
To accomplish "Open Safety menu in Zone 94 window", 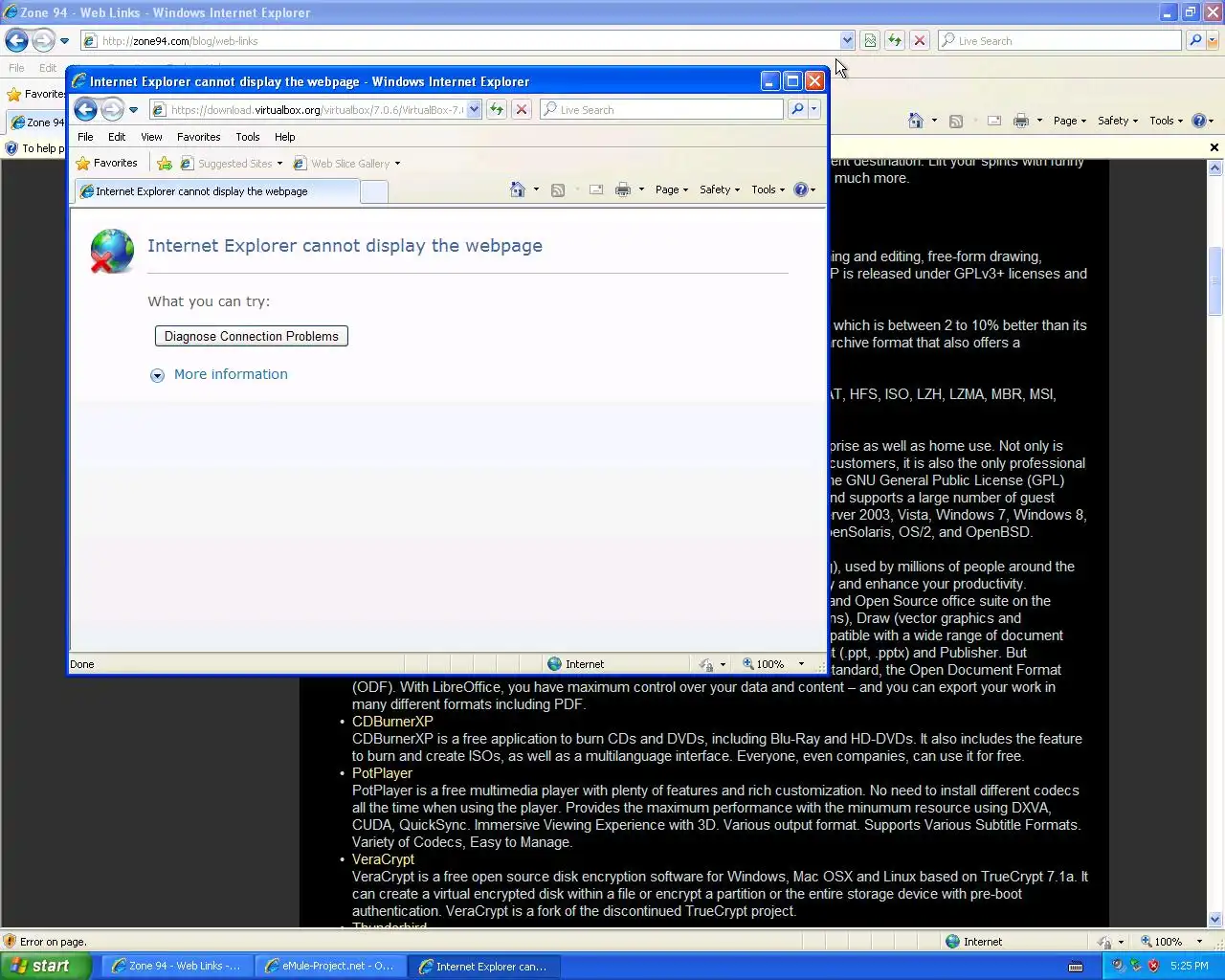I will pyautogui.click(x=1118, y=121).
